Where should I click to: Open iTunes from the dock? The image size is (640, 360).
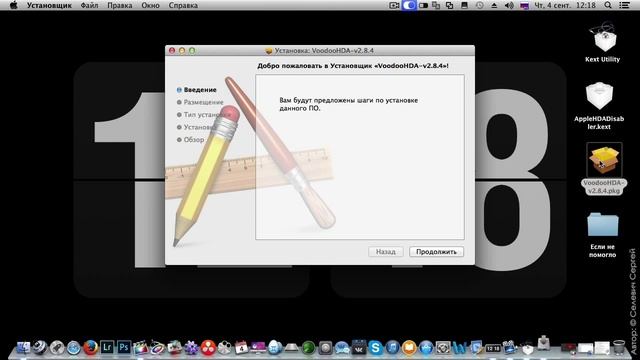pos(392,348)
